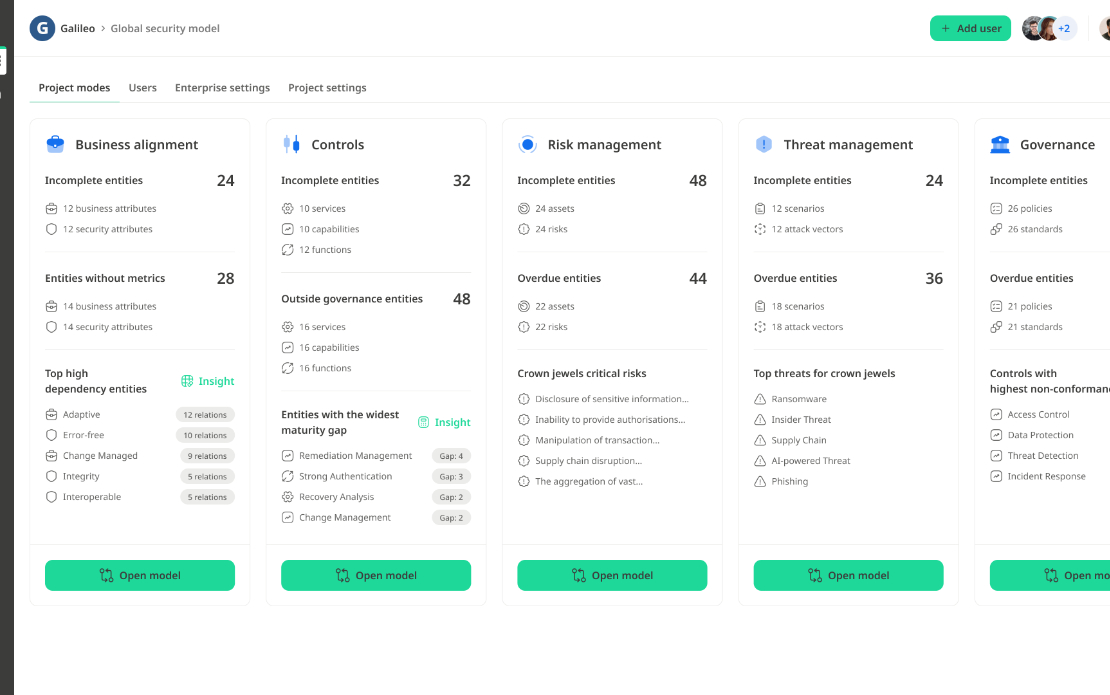The height and width of the screenshot is (695, 1110).
Task: Click the gear icon next to 10 services
Action: (287, 209)
